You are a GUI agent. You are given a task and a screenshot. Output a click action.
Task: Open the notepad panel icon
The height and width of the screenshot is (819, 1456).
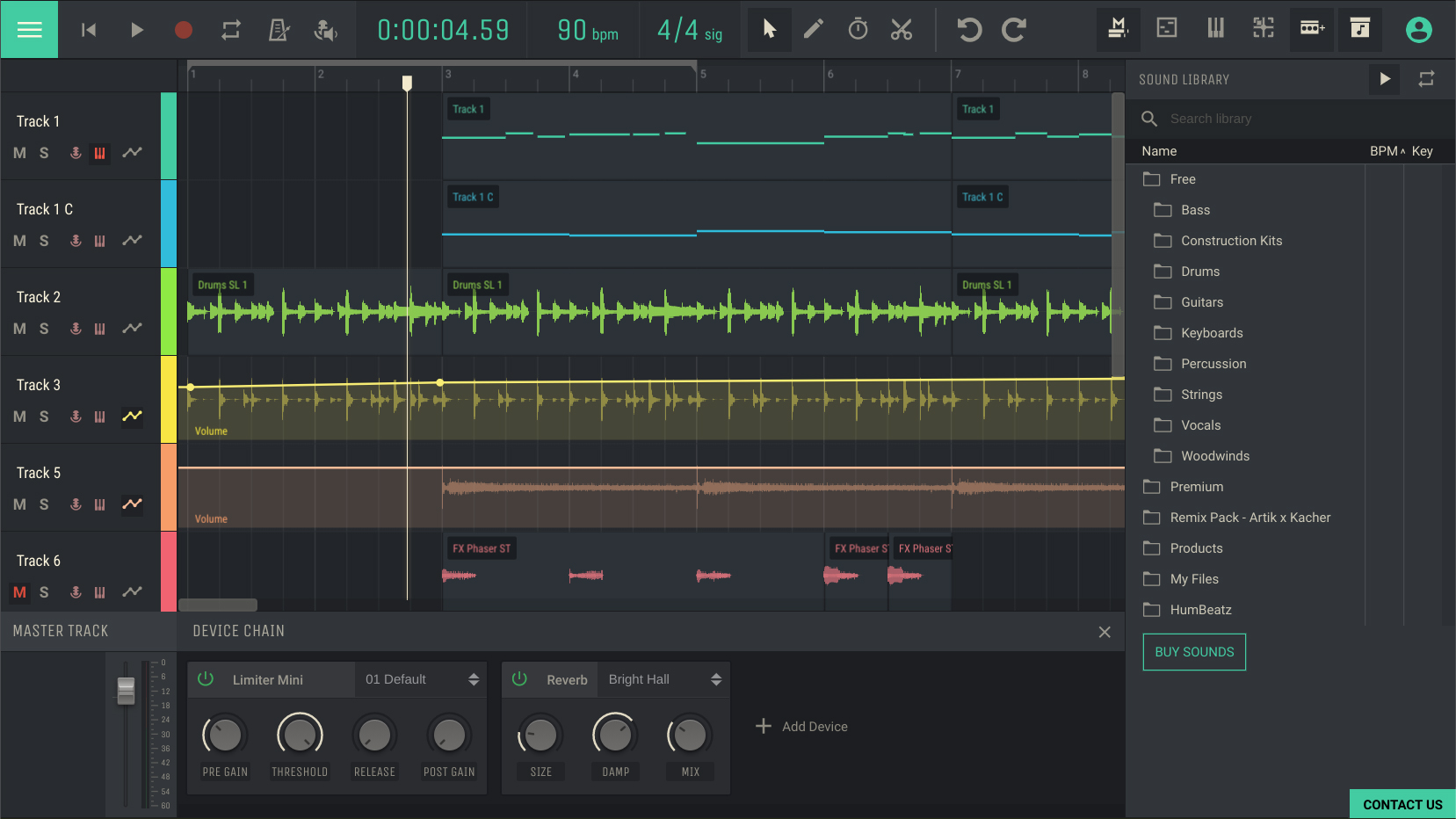(x=1167, y=28)
